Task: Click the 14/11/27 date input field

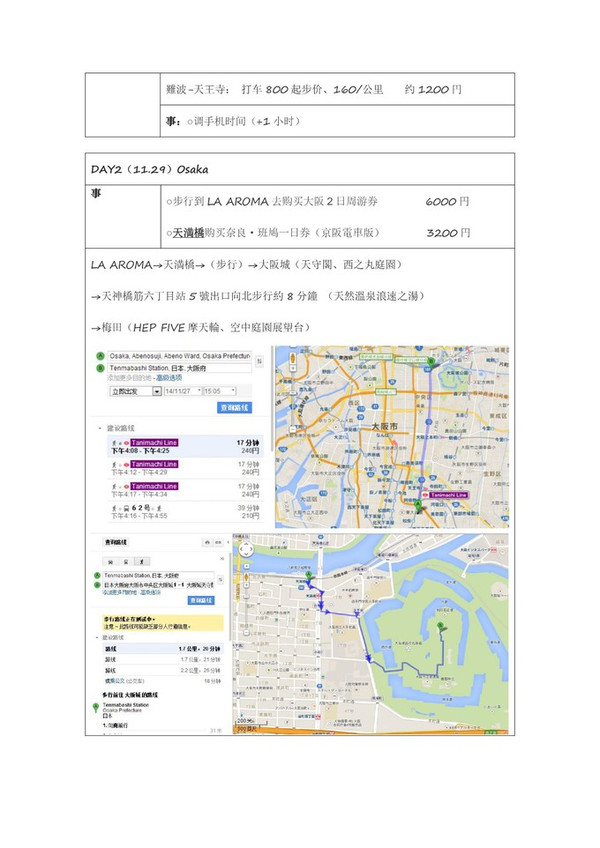Action: coord(181,391)
